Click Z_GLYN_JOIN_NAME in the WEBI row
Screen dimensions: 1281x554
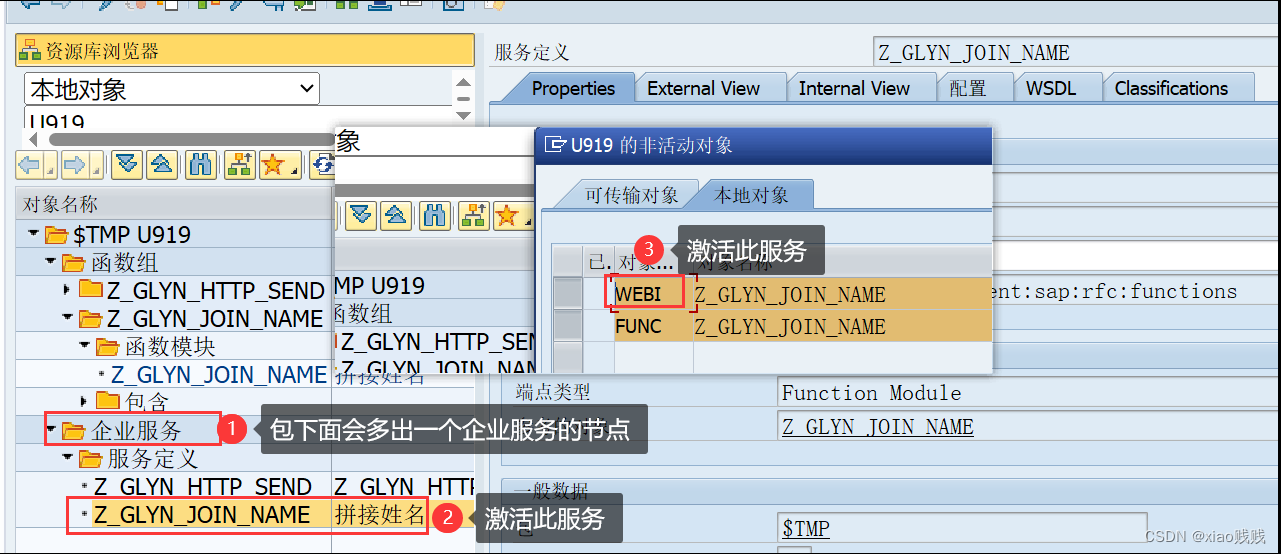790,295
